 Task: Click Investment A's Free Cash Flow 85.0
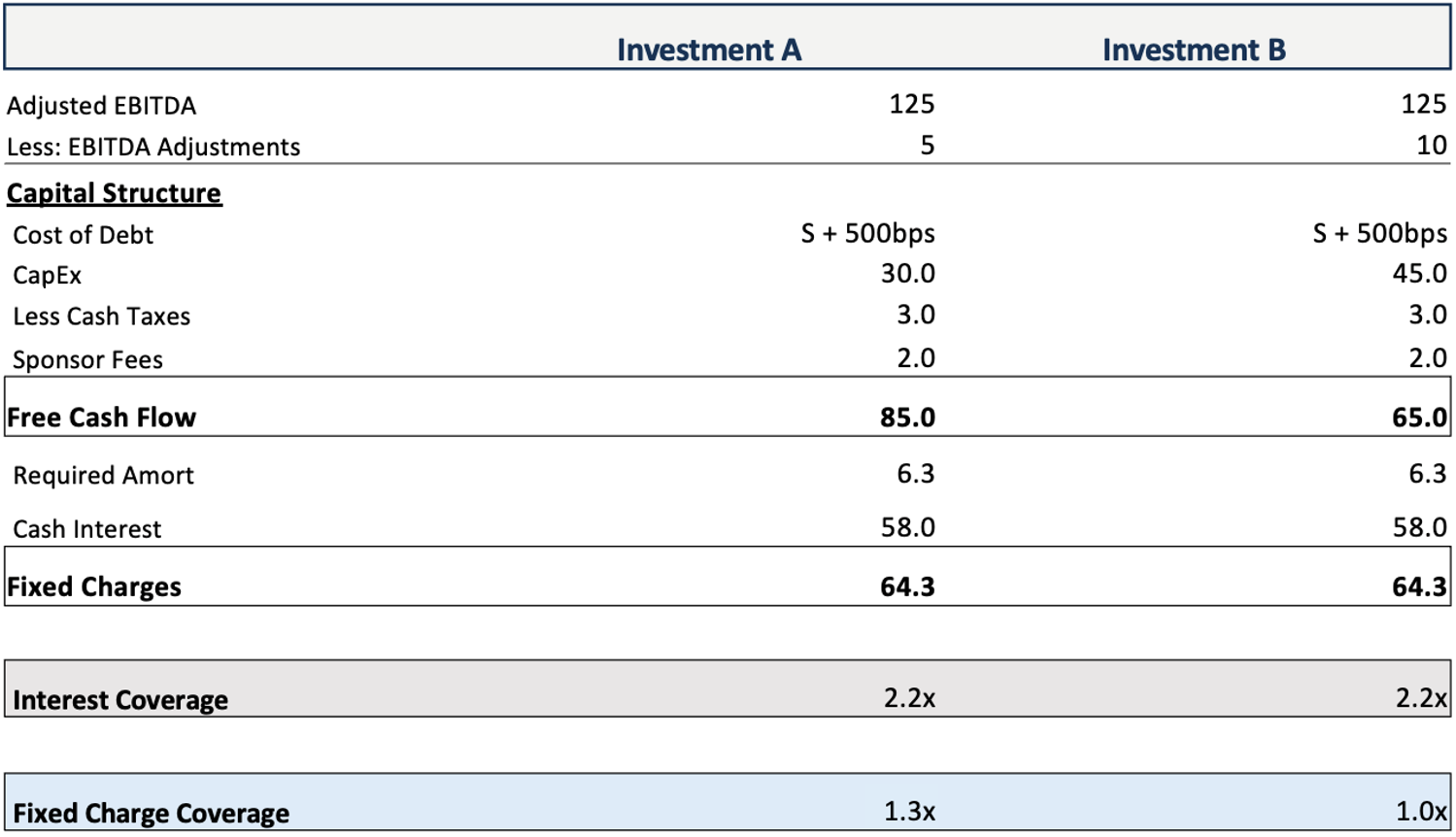(907, 418)
